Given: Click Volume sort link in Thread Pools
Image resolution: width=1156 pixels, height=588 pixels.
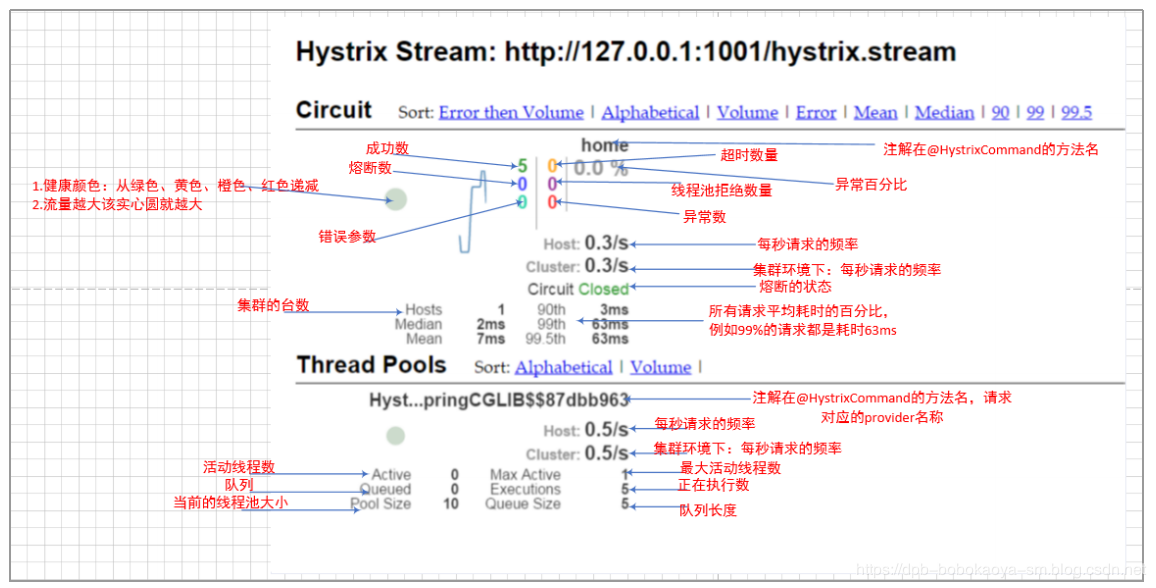Looking at the screenshot, I should point(661,367).
